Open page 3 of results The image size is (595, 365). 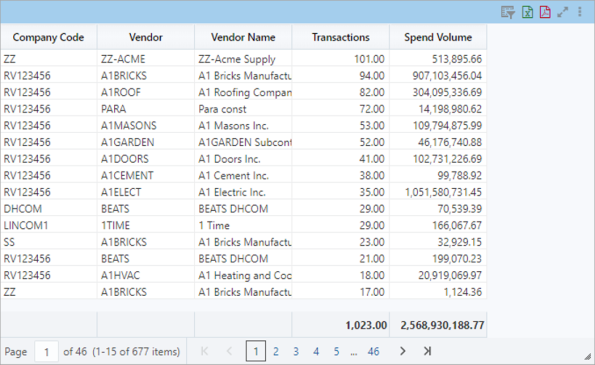[296, 351]
